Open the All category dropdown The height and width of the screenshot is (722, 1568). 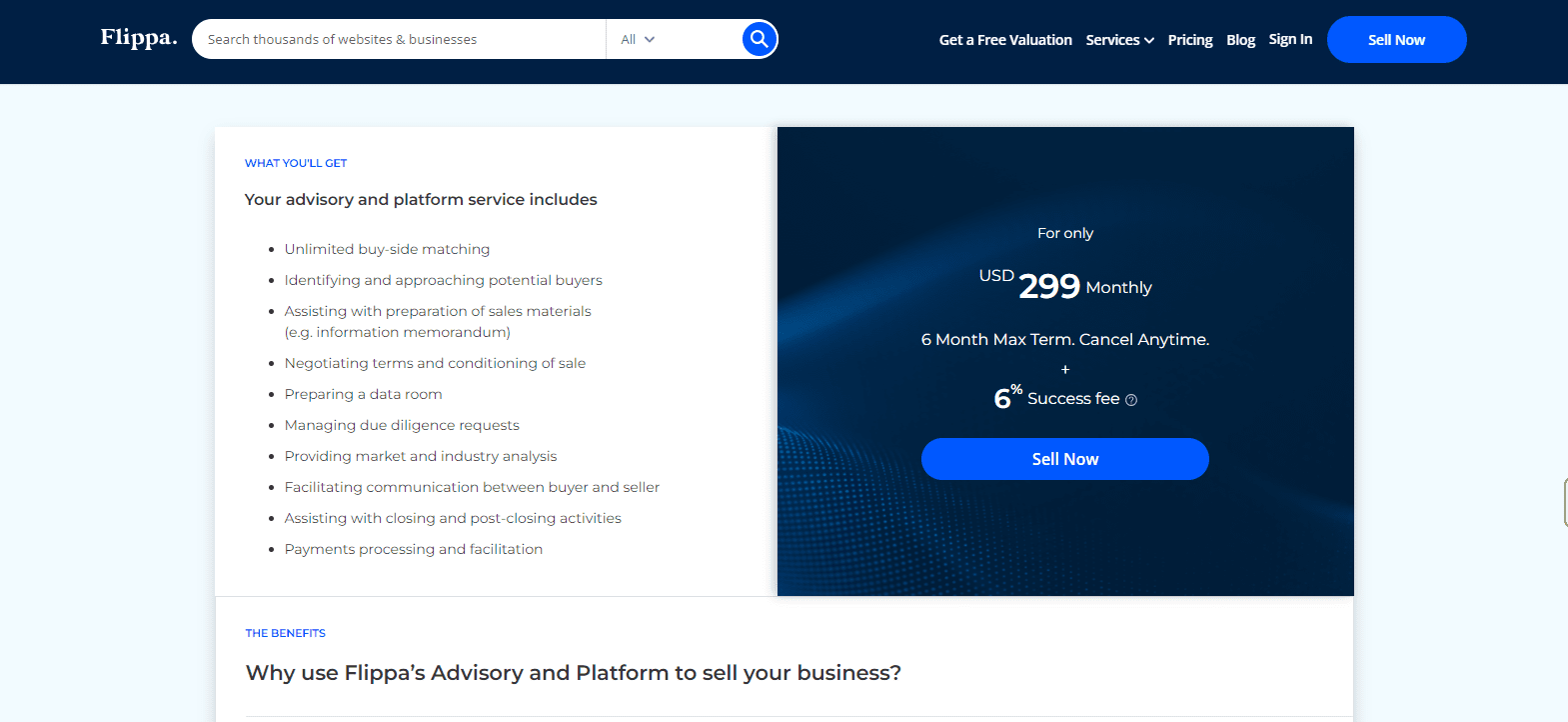point(638,39)
